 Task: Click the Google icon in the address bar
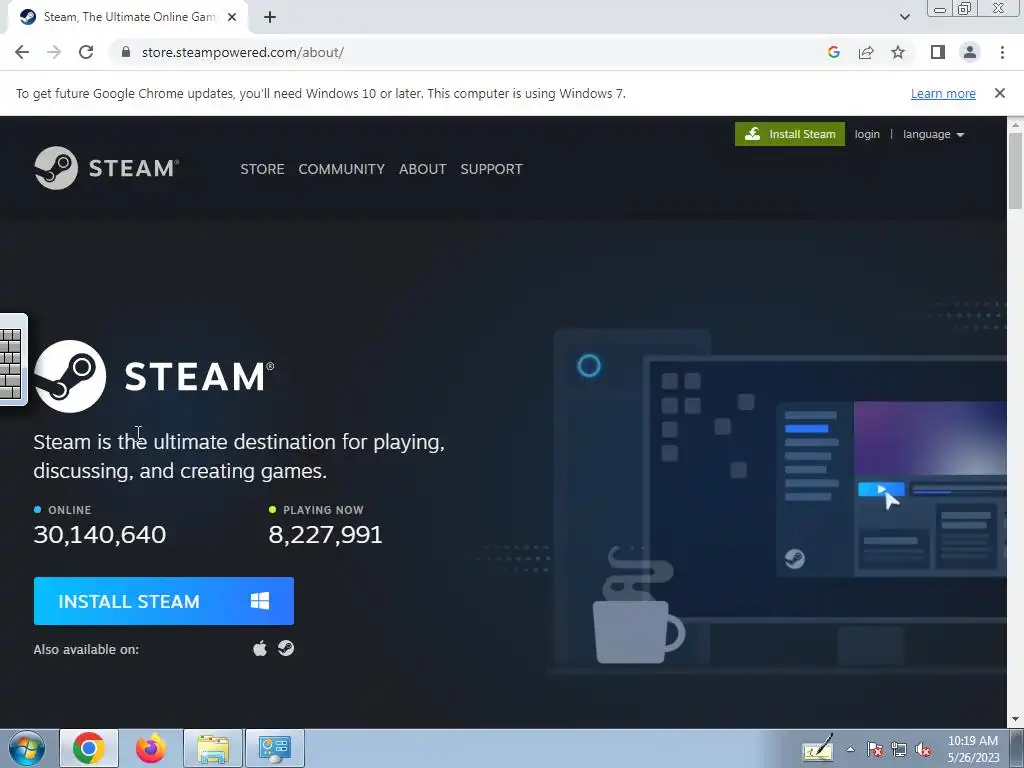click(x=833, y=52)
